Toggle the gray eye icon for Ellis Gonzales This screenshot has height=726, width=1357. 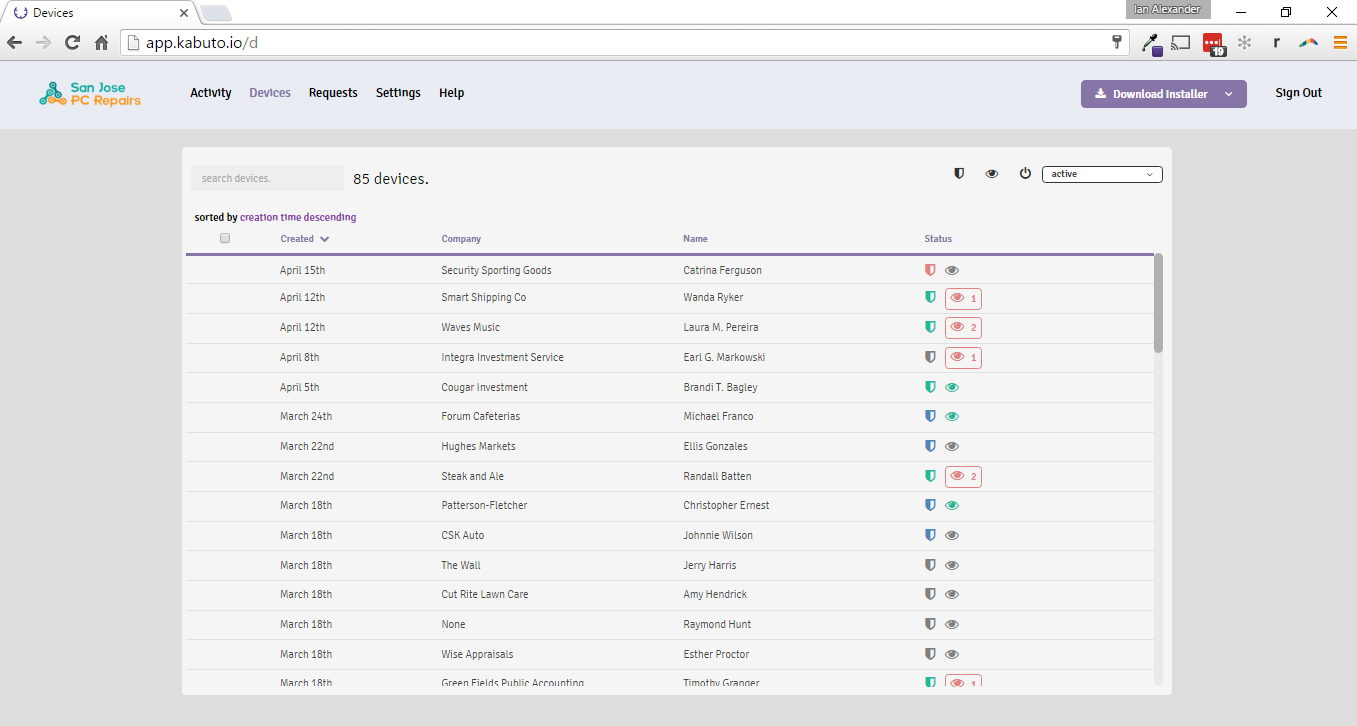tap(952, 446)
